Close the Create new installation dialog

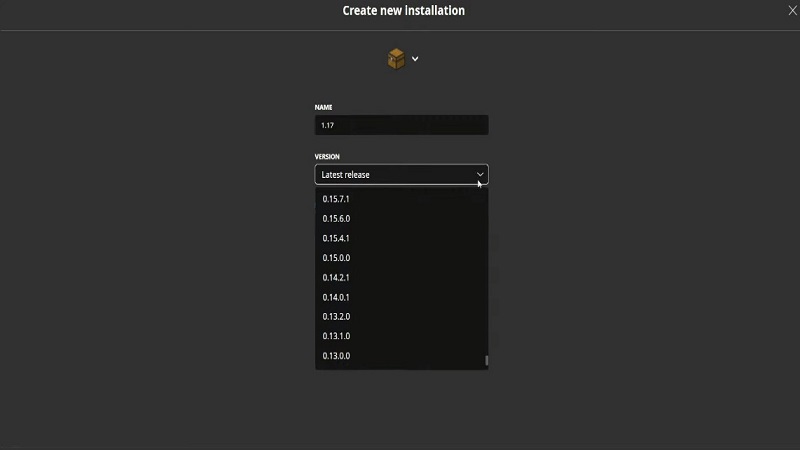coord(792,10)
